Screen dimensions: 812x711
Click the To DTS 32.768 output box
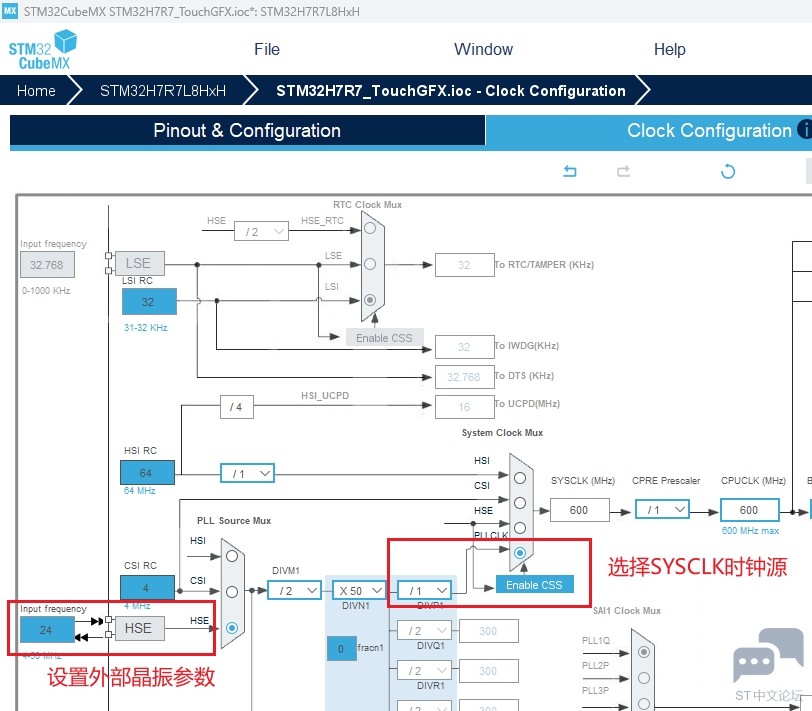click(x=465, y=377)
